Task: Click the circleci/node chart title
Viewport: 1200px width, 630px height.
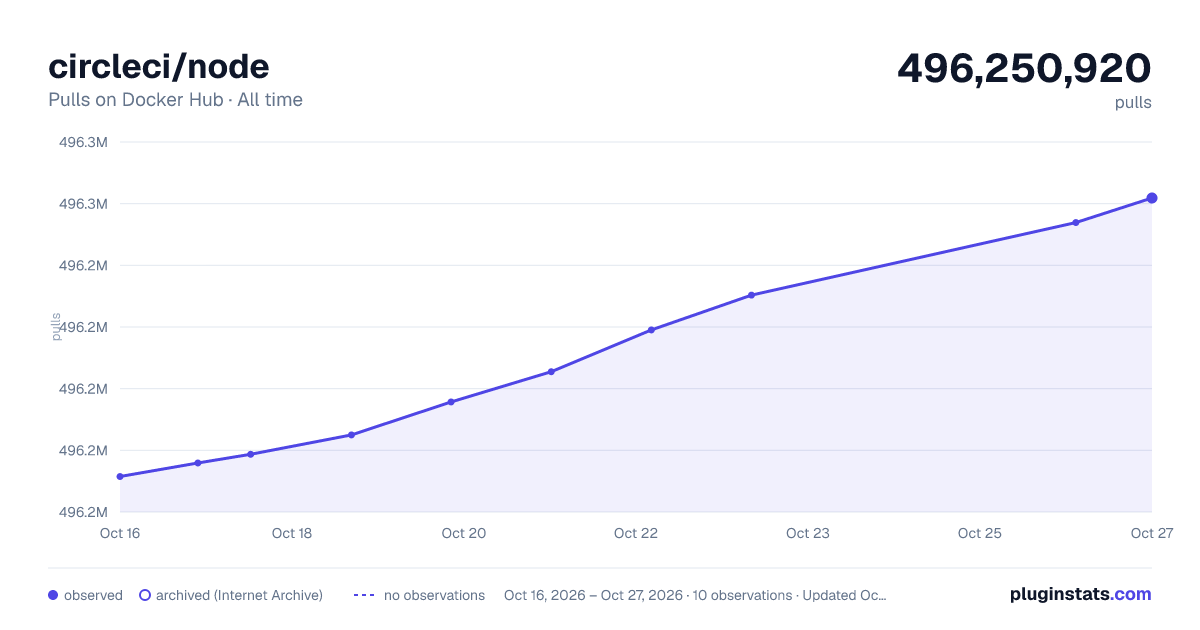Action: (159, 66)
